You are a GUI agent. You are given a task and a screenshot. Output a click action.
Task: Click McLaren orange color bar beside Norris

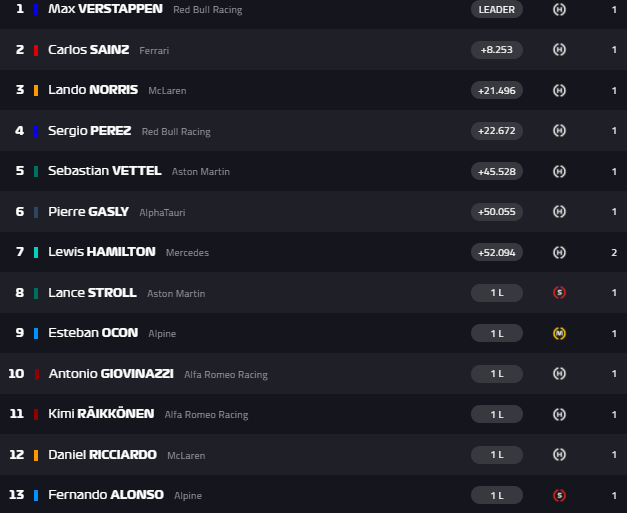pyautogui.click(x=36, y=90)
